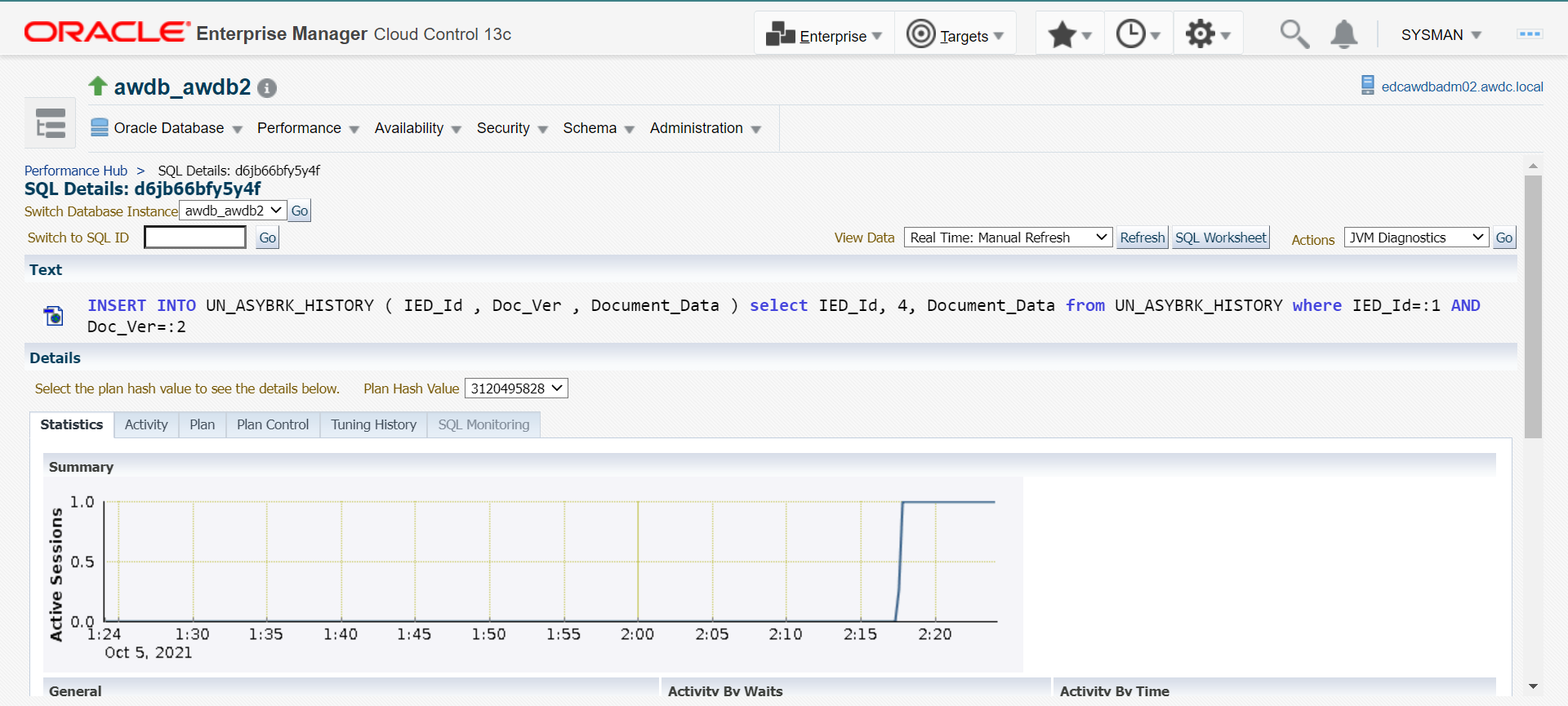Open the Schema menu
Image resolution: width=1568 pixels, height=706 pixels.
[599, 128]
